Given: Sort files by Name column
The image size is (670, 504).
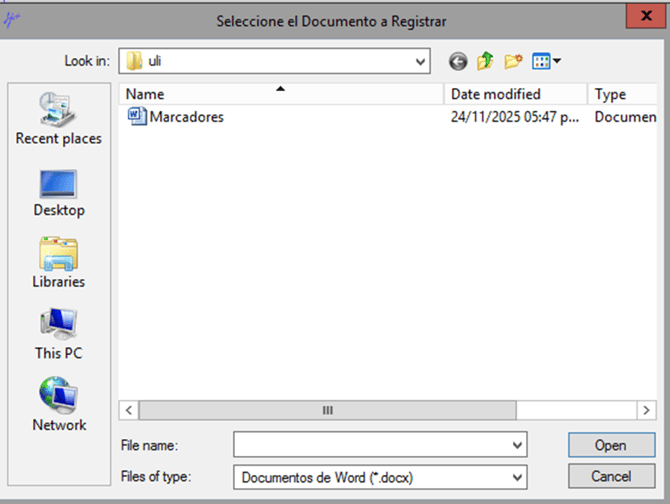Looking at the screenshot, I should point(280,94).
